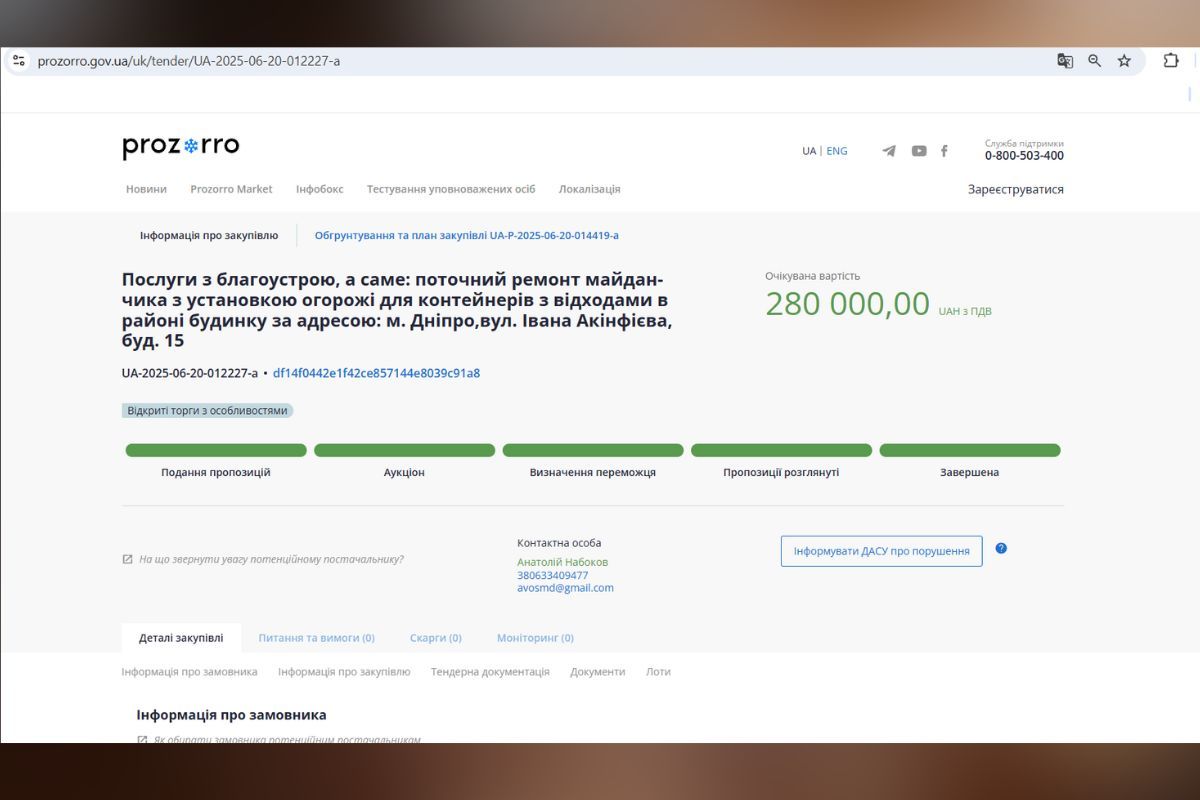Select the Моніторинг (0) tab
Screen dimensions: 1200x800
(538, 637)
